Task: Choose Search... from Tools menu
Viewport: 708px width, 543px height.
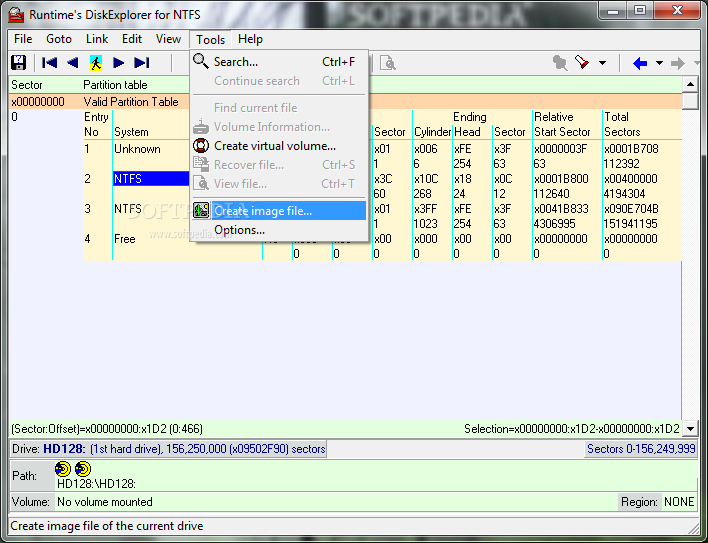Action: click(x=279, y=61)
